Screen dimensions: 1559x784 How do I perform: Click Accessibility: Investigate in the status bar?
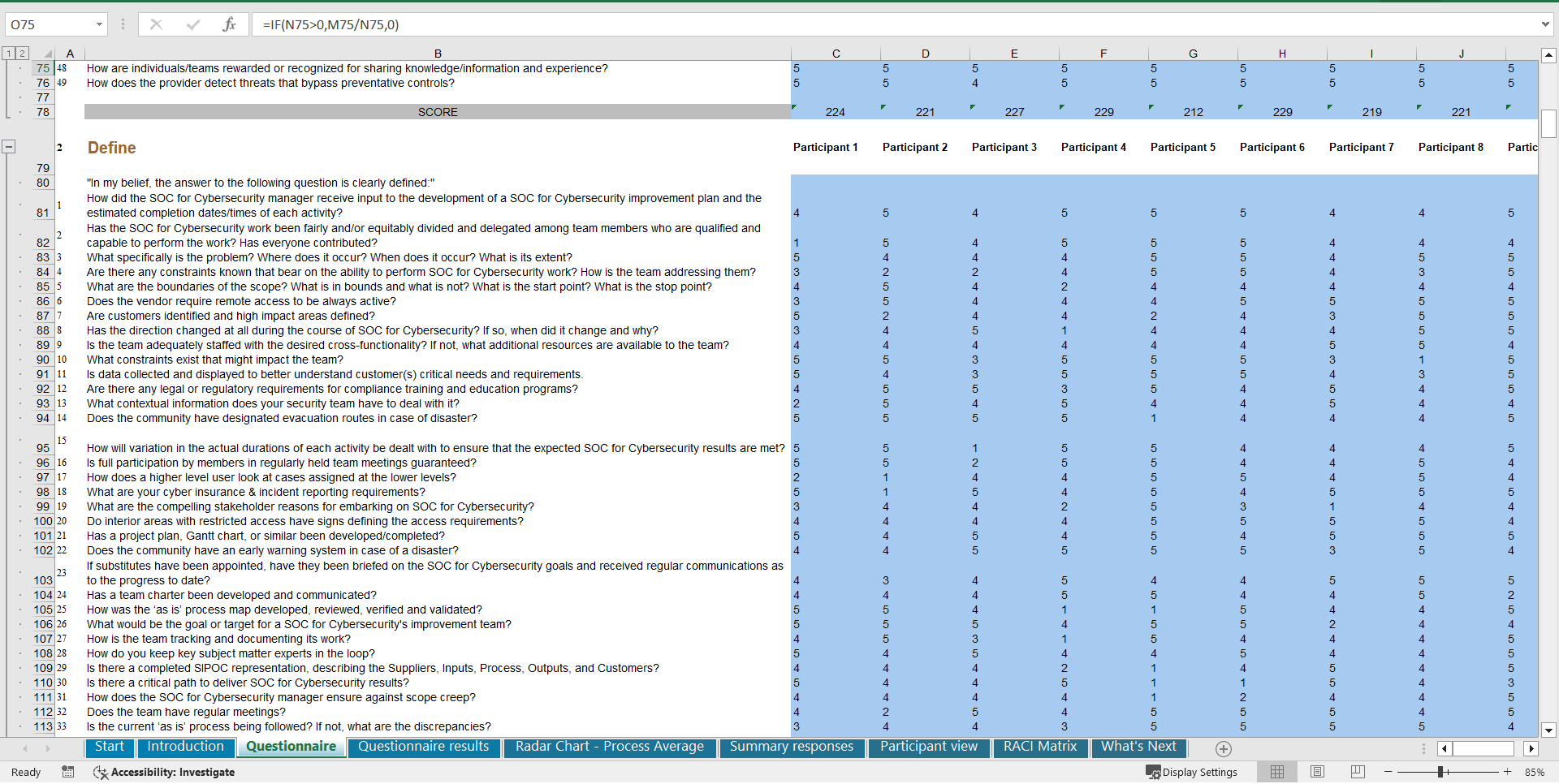(164, 772)
